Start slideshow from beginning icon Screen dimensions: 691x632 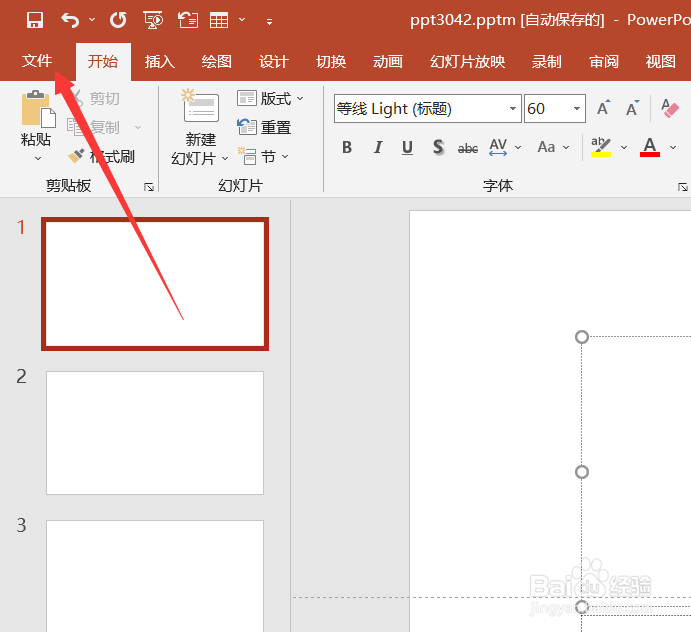point(153,20)
